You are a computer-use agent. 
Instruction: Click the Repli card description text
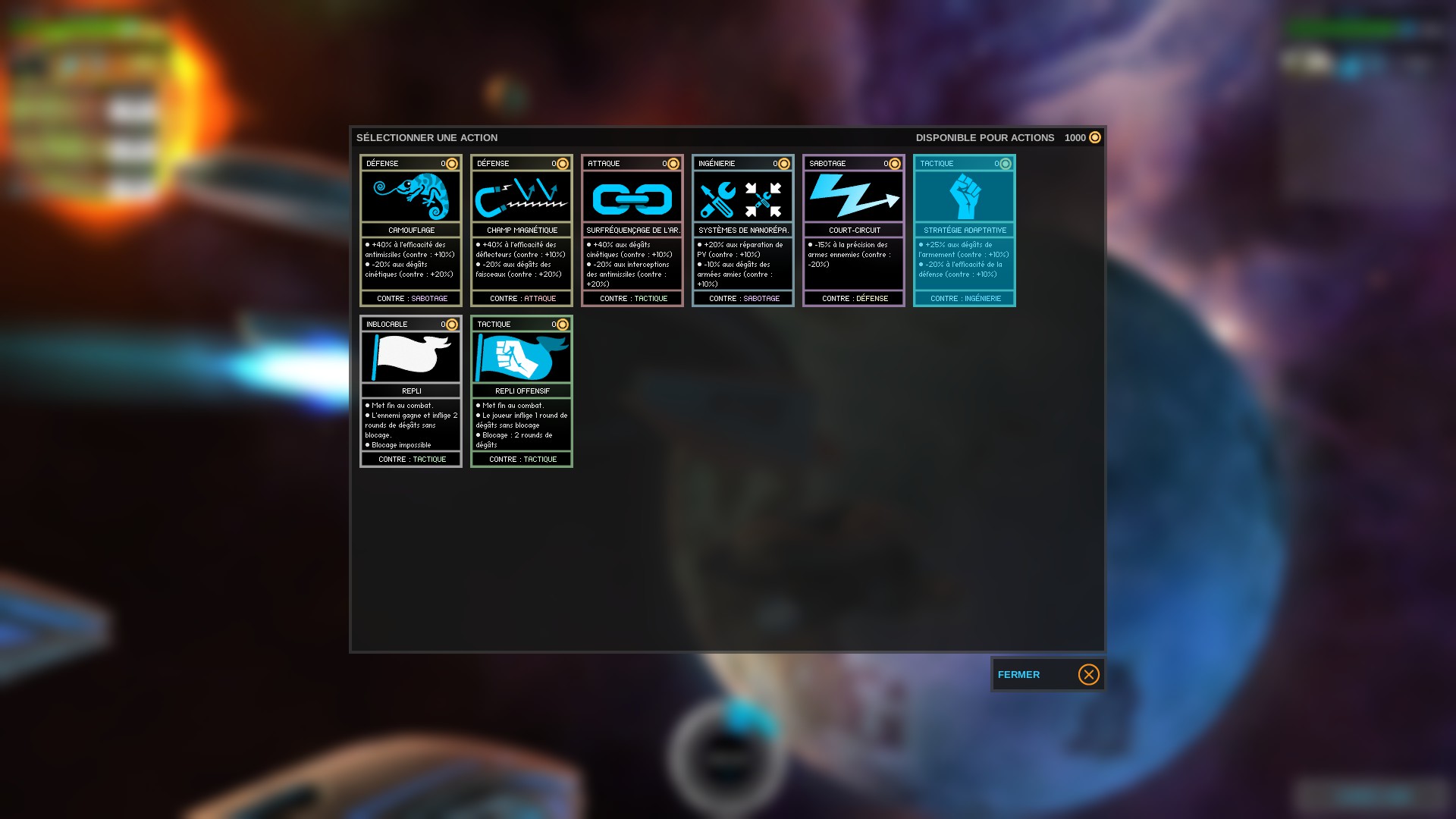click(x=411, y=425)
